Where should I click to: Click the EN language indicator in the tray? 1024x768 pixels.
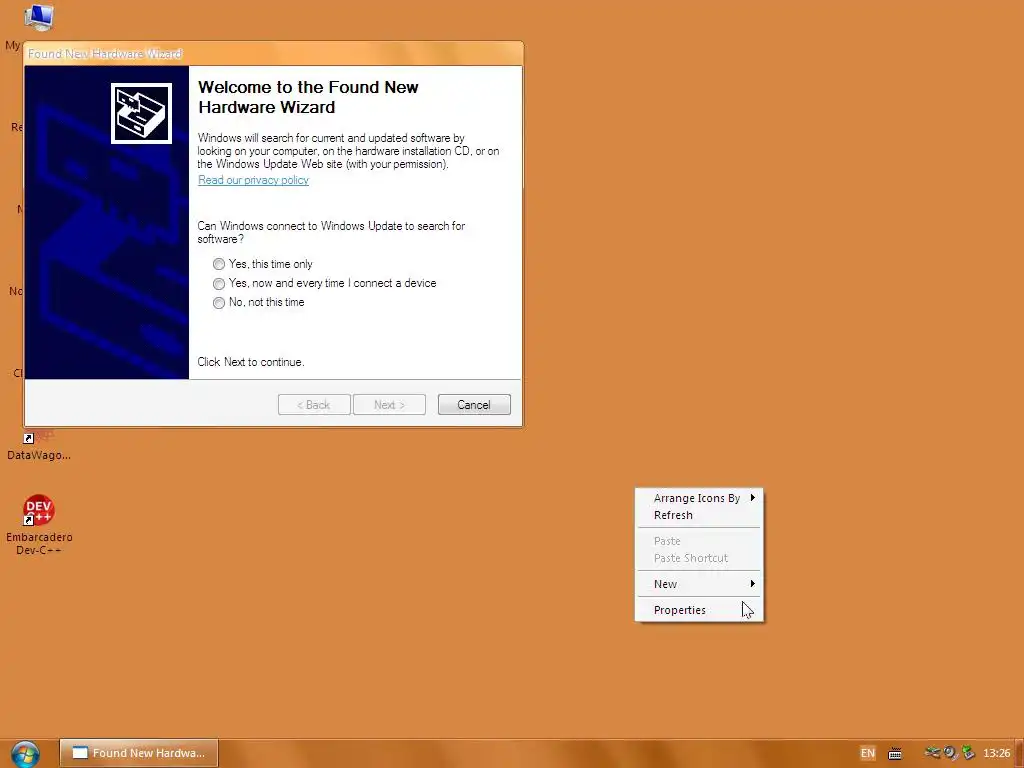[867, 753]
